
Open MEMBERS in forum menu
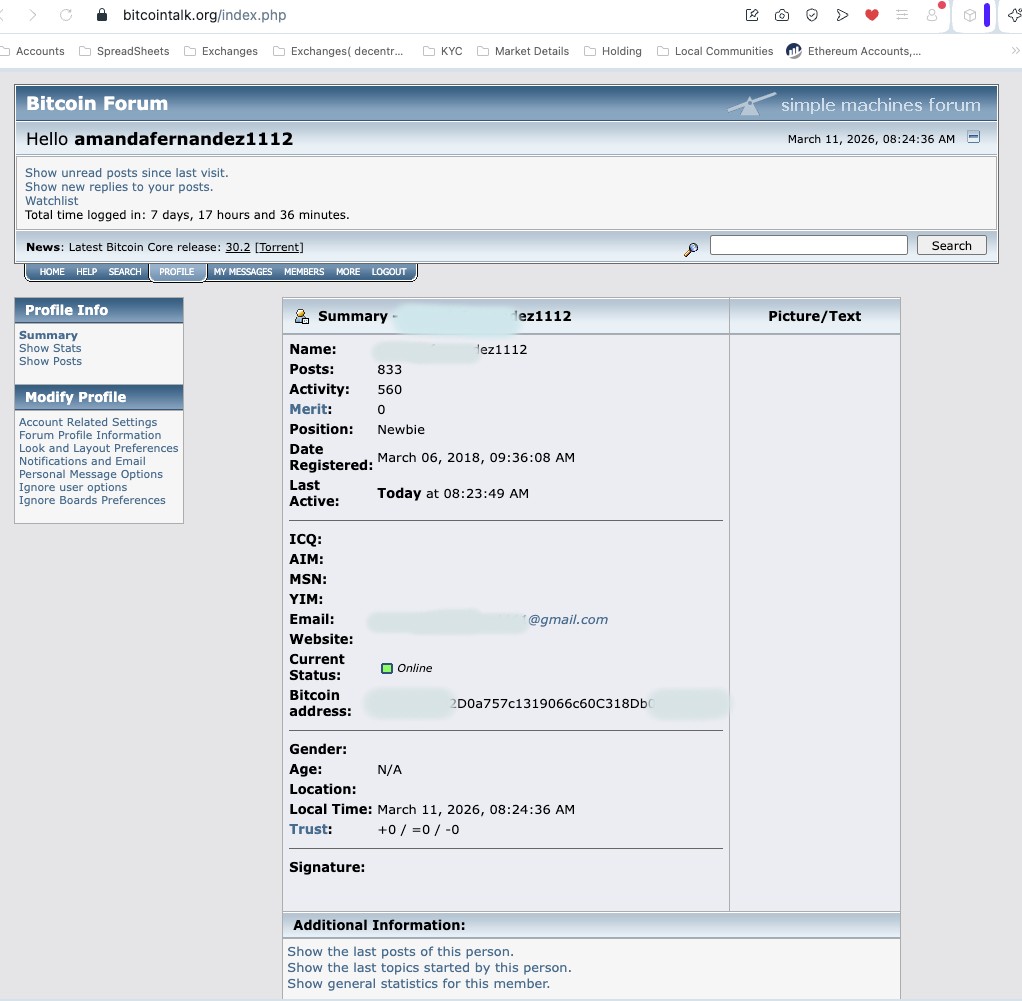(x=304, y=272)
